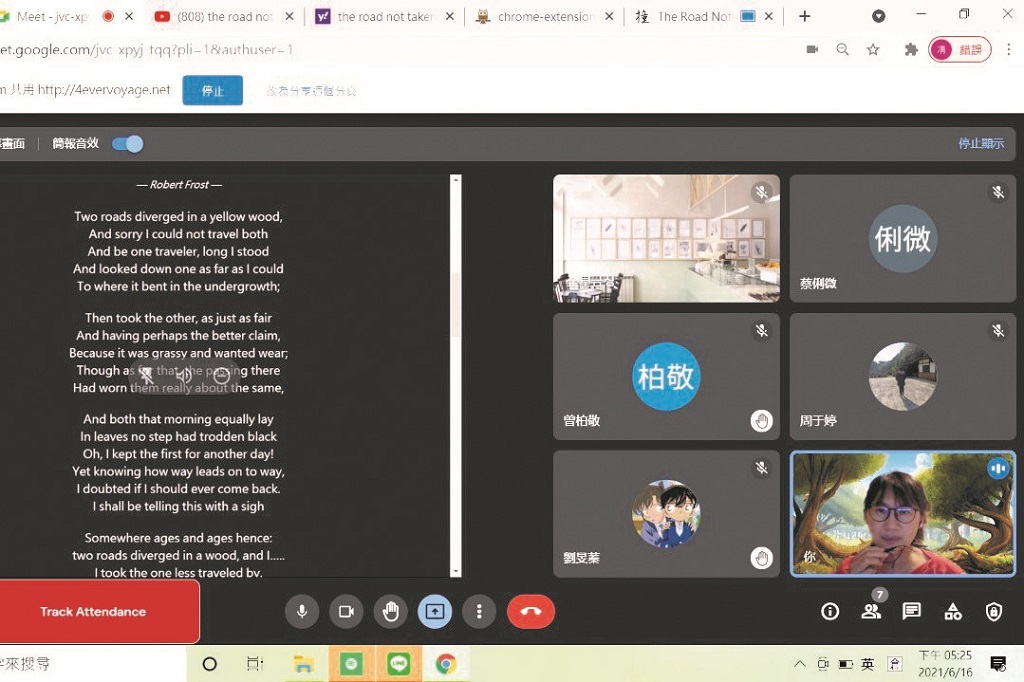Viewport: 1024px width, 682px height.
Task: Open the meeting details info icon
Action: (x=830, y=611)
